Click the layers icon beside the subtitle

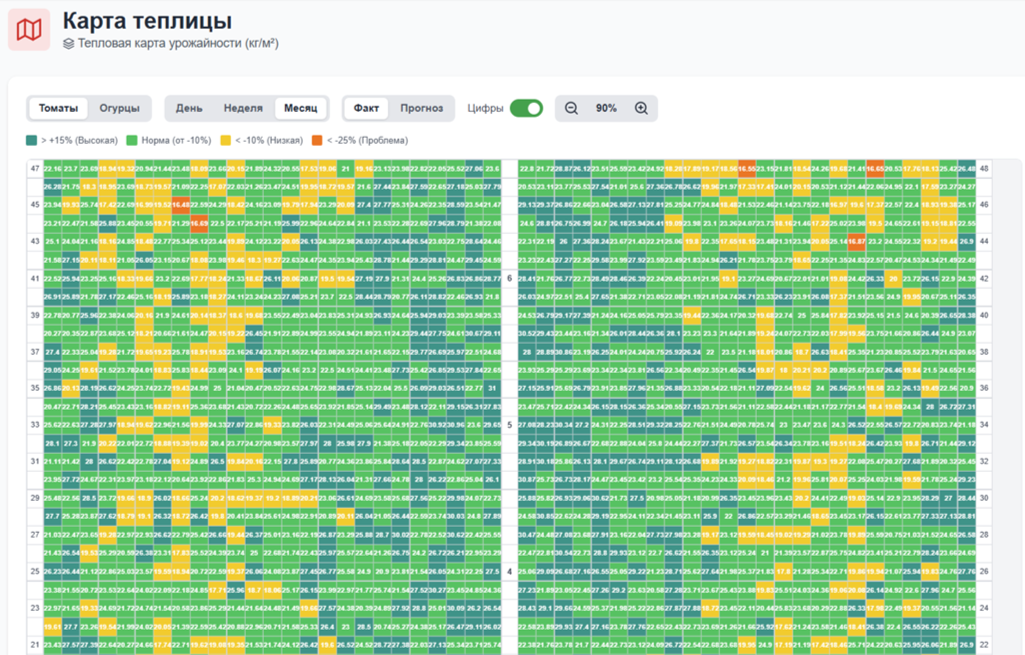68,43
